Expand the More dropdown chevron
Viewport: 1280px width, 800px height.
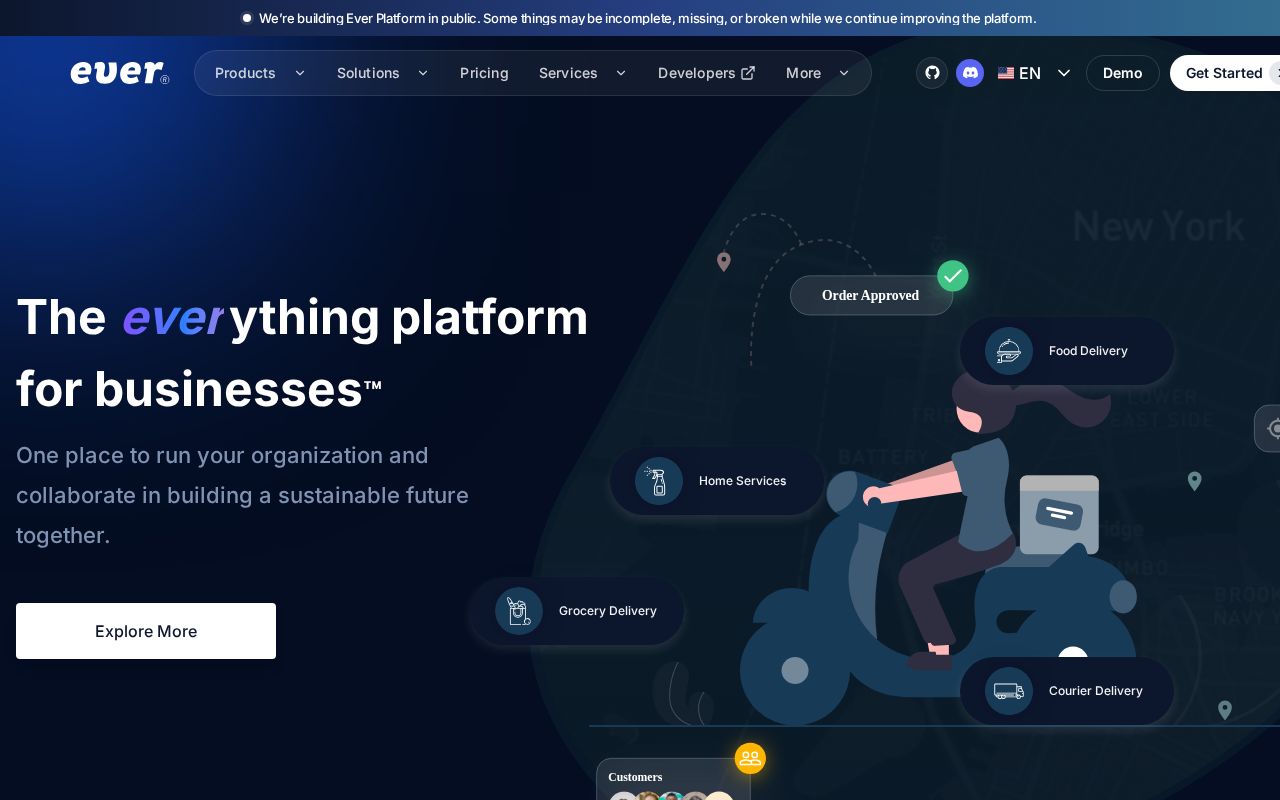pos(844,73)
